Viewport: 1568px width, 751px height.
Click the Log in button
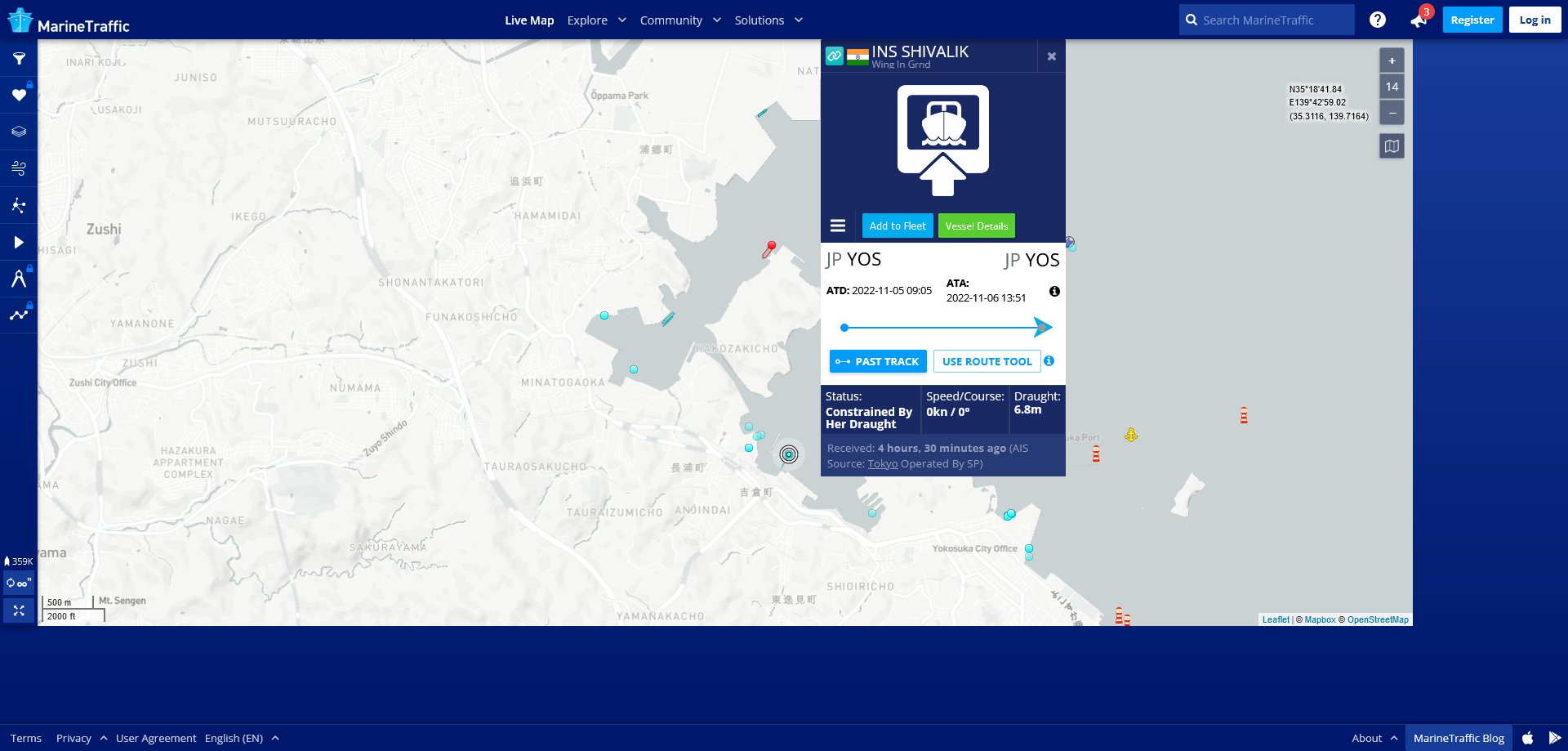pyautogui.click(x=1535, y=20)
